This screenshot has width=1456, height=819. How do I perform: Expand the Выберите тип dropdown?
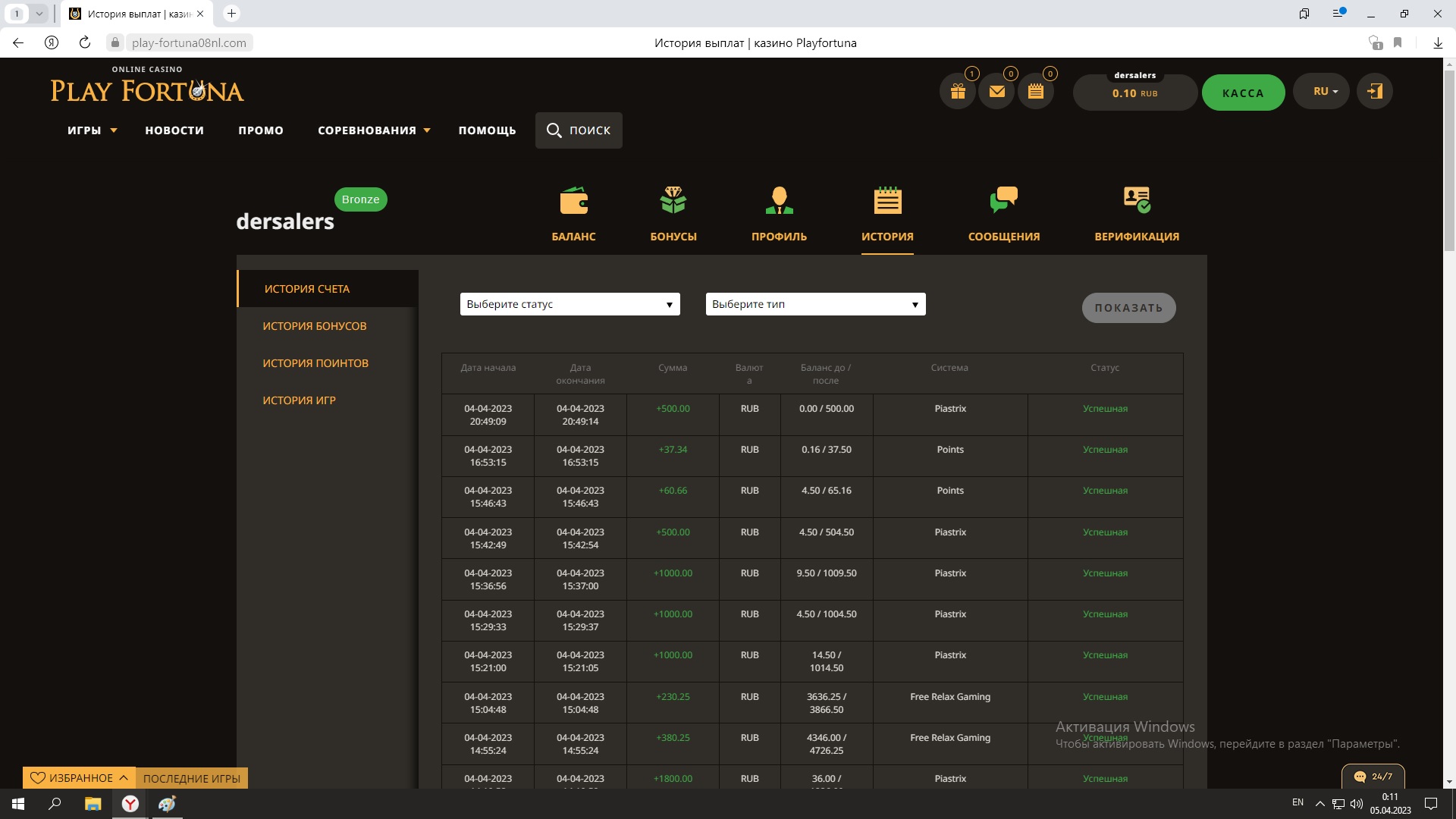tap(815, 304)
